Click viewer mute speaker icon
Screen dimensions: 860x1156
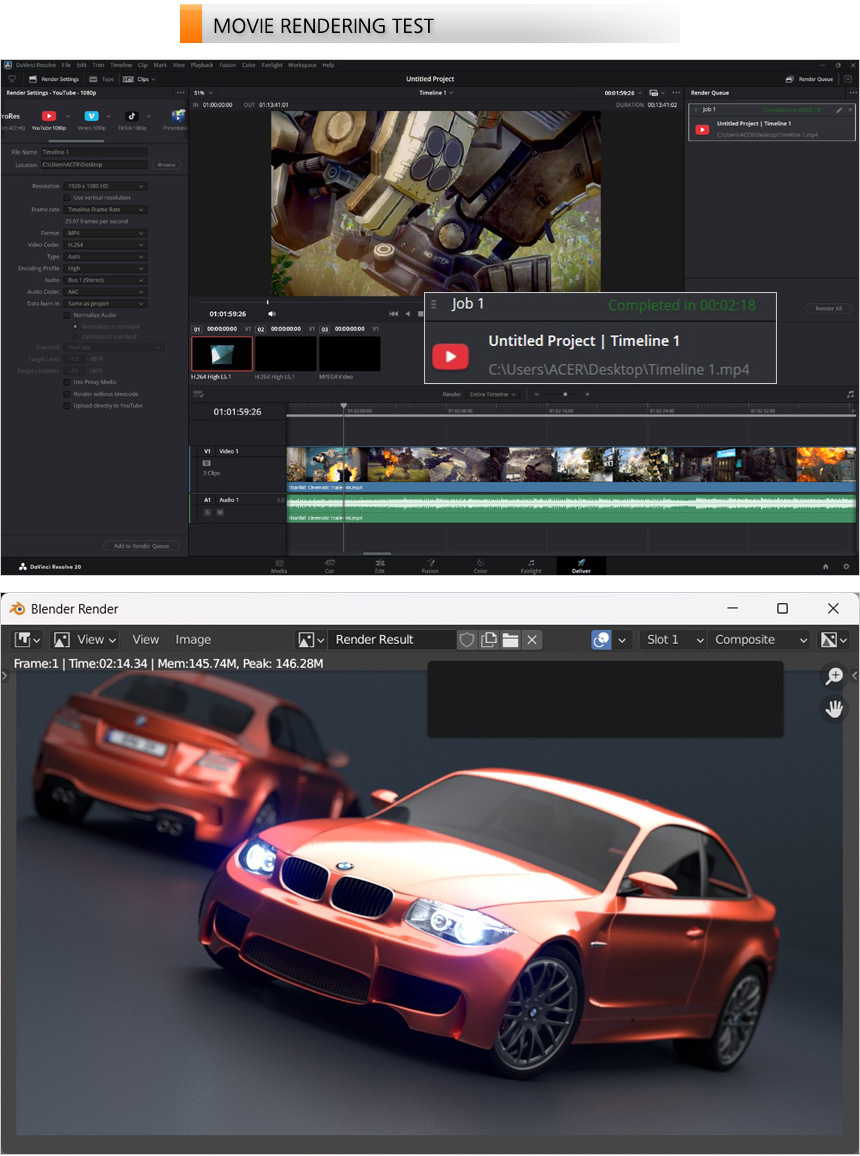tap(271, 313)
